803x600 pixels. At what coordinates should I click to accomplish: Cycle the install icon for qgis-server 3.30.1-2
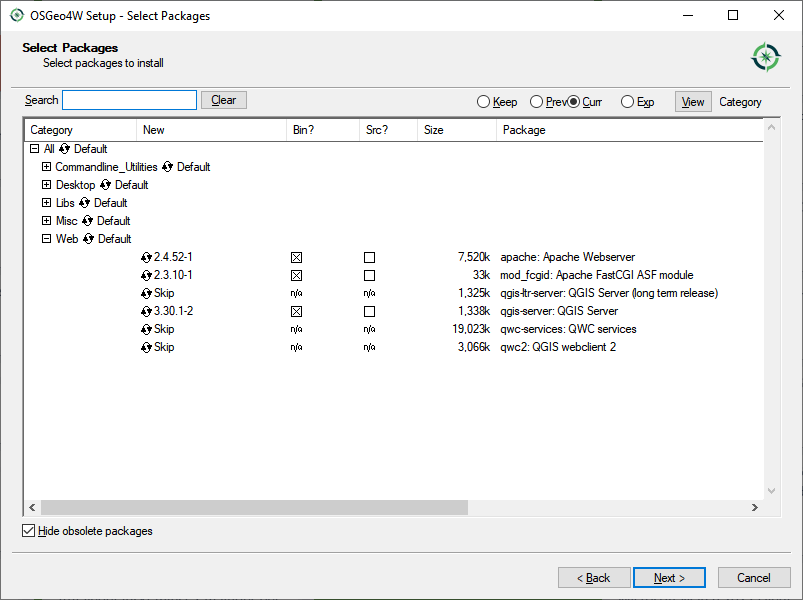click(x=147, y=311)
